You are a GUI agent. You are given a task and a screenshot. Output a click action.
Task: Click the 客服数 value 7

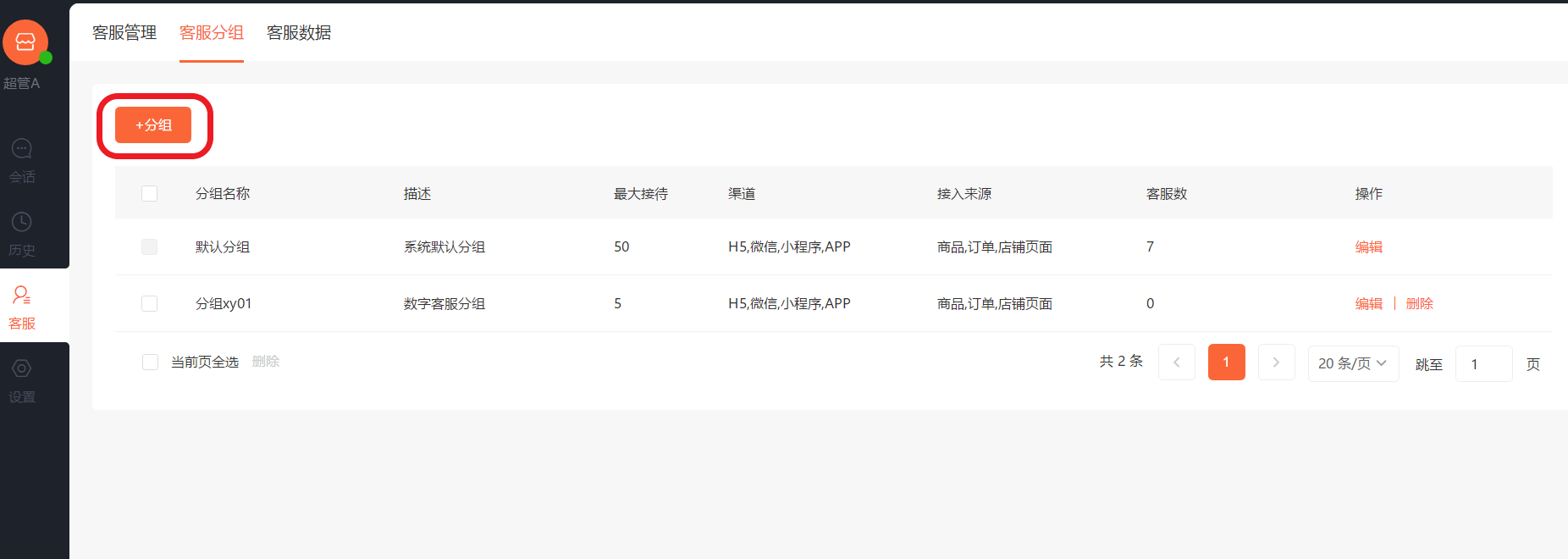pyautogui.click(x=1150, y=247)
